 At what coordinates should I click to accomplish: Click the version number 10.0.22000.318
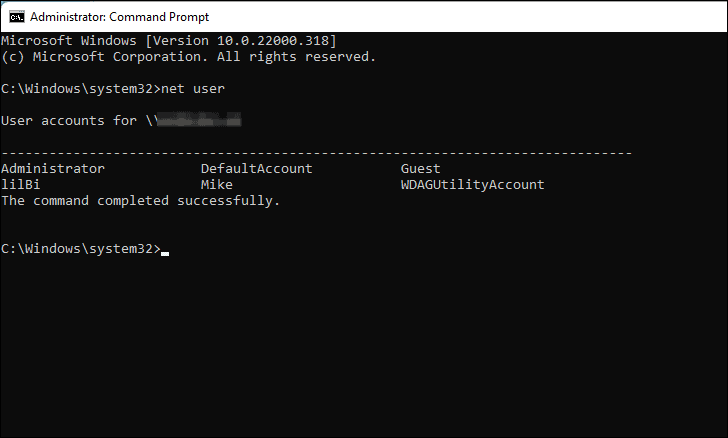282,39
